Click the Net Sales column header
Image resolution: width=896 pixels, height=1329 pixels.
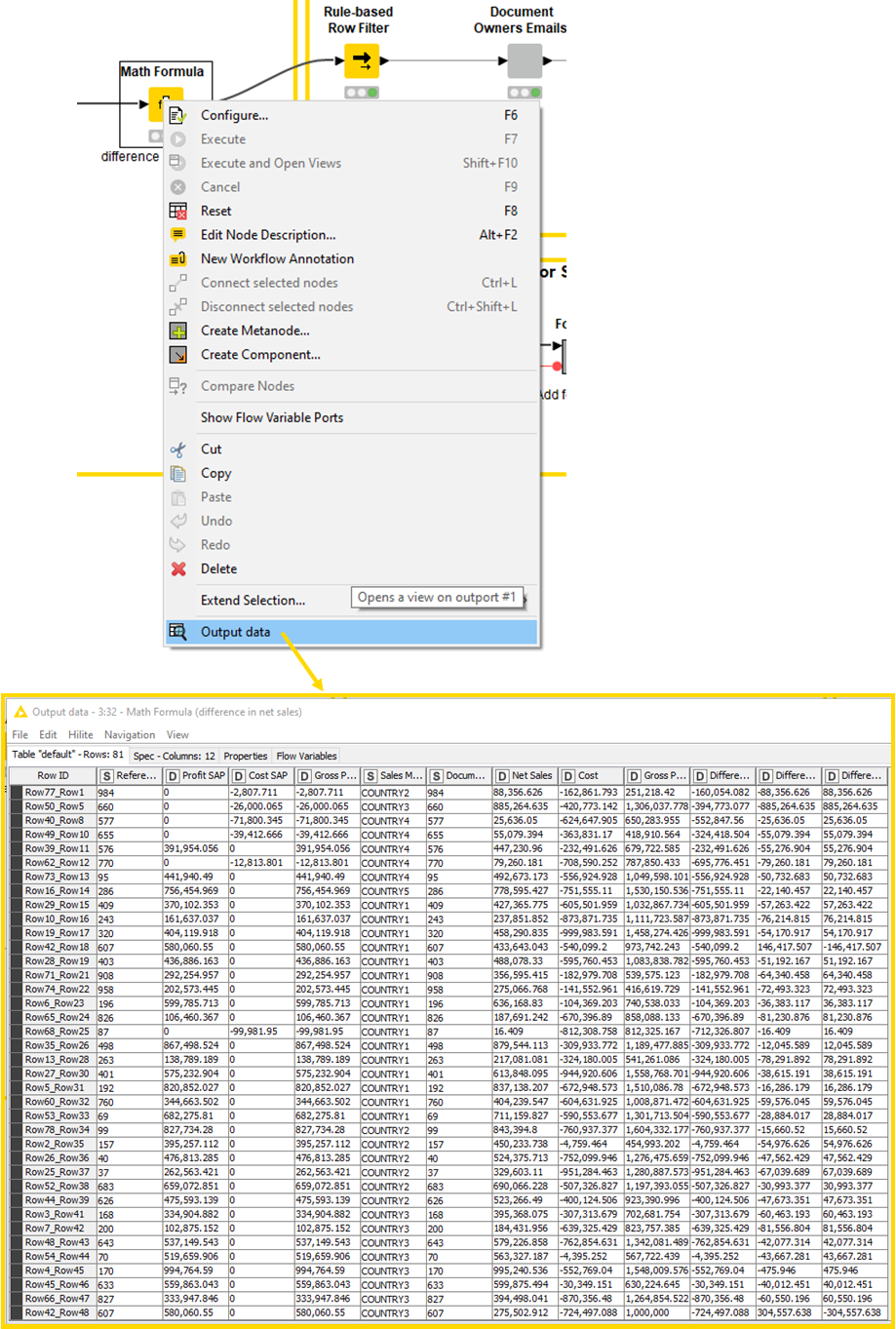click(525, 776)
